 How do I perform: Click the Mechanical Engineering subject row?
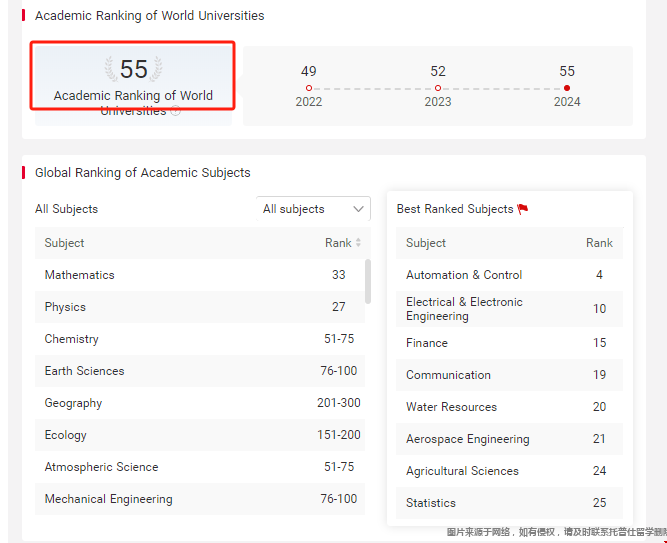[200, 499]
